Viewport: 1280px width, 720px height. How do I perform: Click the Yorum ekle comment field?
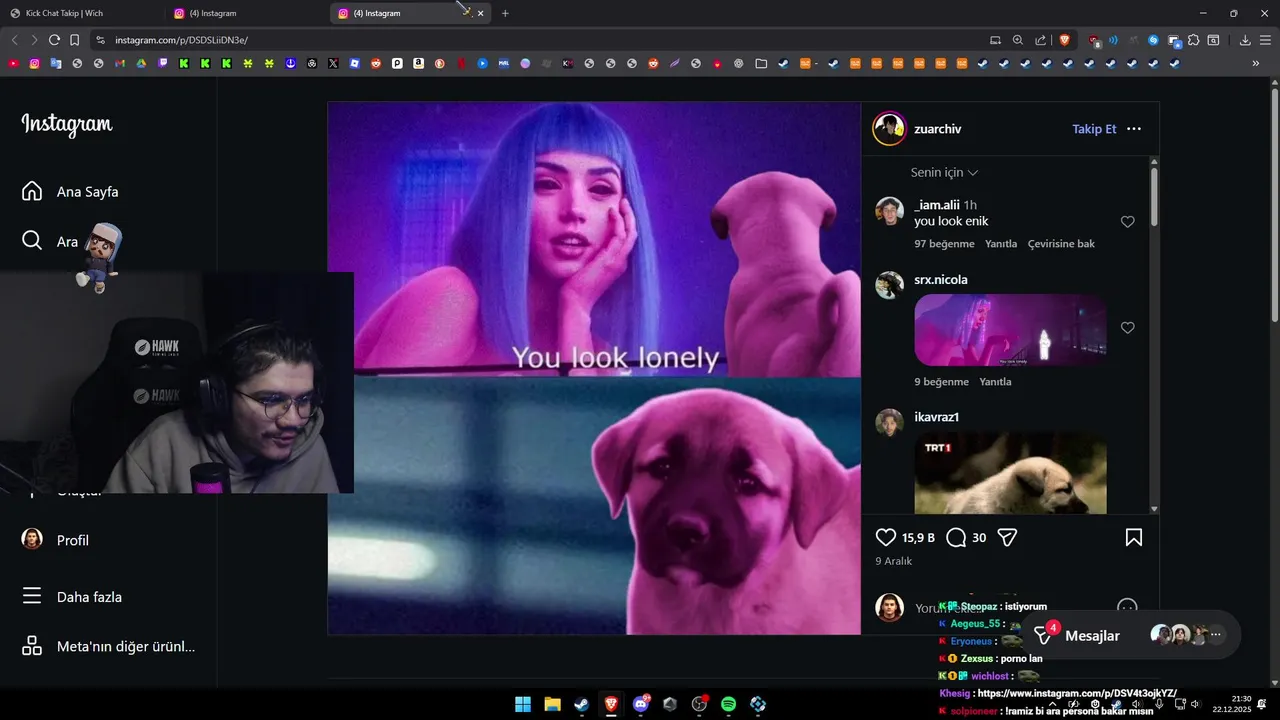click(1010, 607)
